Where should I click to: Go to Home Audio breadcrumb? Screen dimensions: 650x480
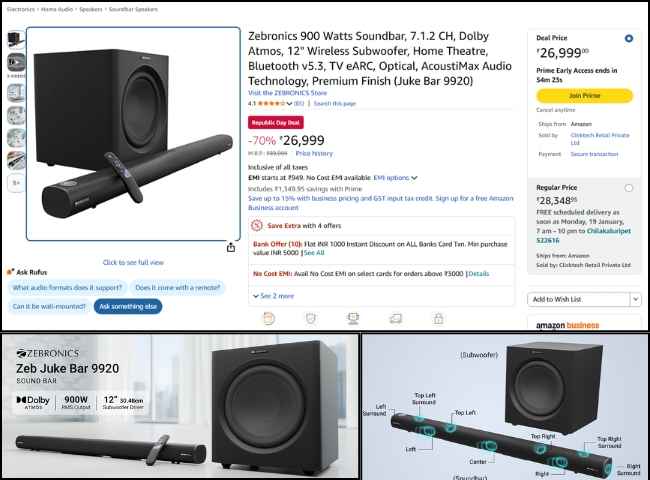coord(57,9)
